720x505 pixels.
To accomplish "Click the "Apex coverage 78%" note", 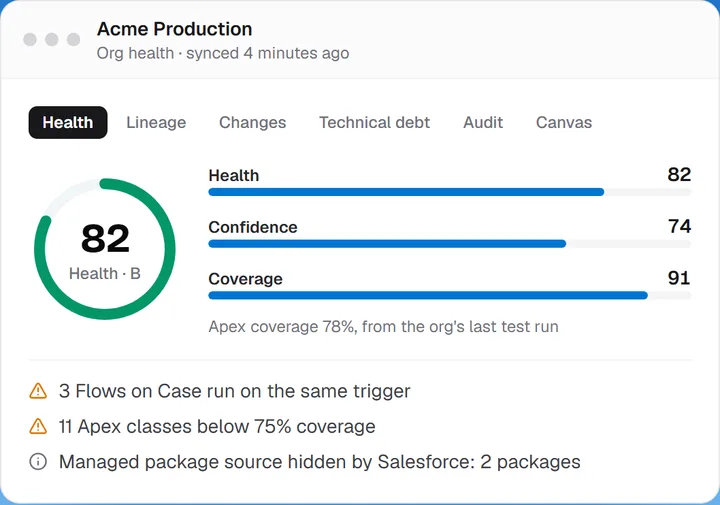I will (x=383, y=327).
